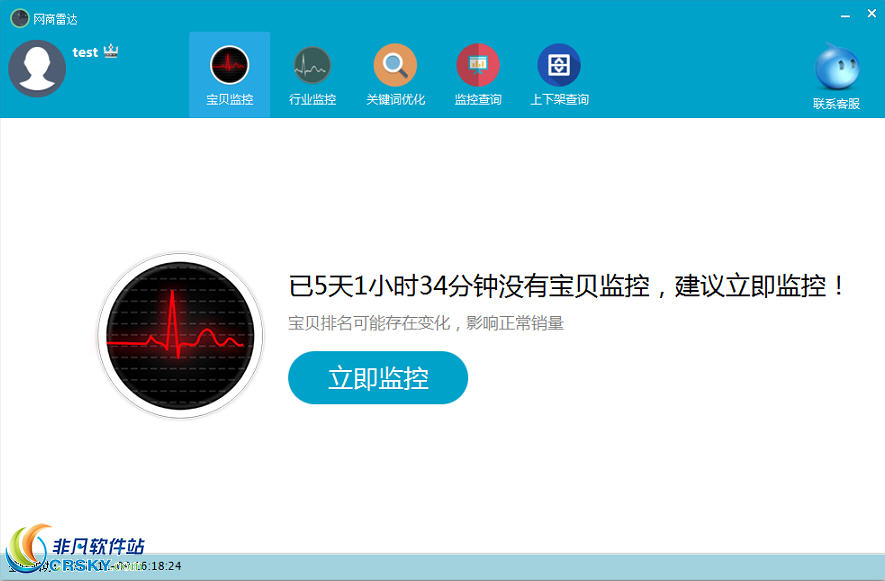Image resolution: width=885 pixels, height=581 pixels.
Task: Minimize the 网商雷达 window
Action: coord(845,16)
